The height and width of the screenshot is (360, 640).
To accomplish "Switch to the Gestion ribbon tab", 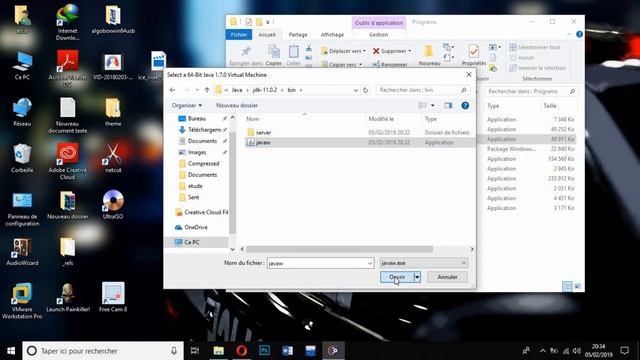I will [x=378, y=35].
